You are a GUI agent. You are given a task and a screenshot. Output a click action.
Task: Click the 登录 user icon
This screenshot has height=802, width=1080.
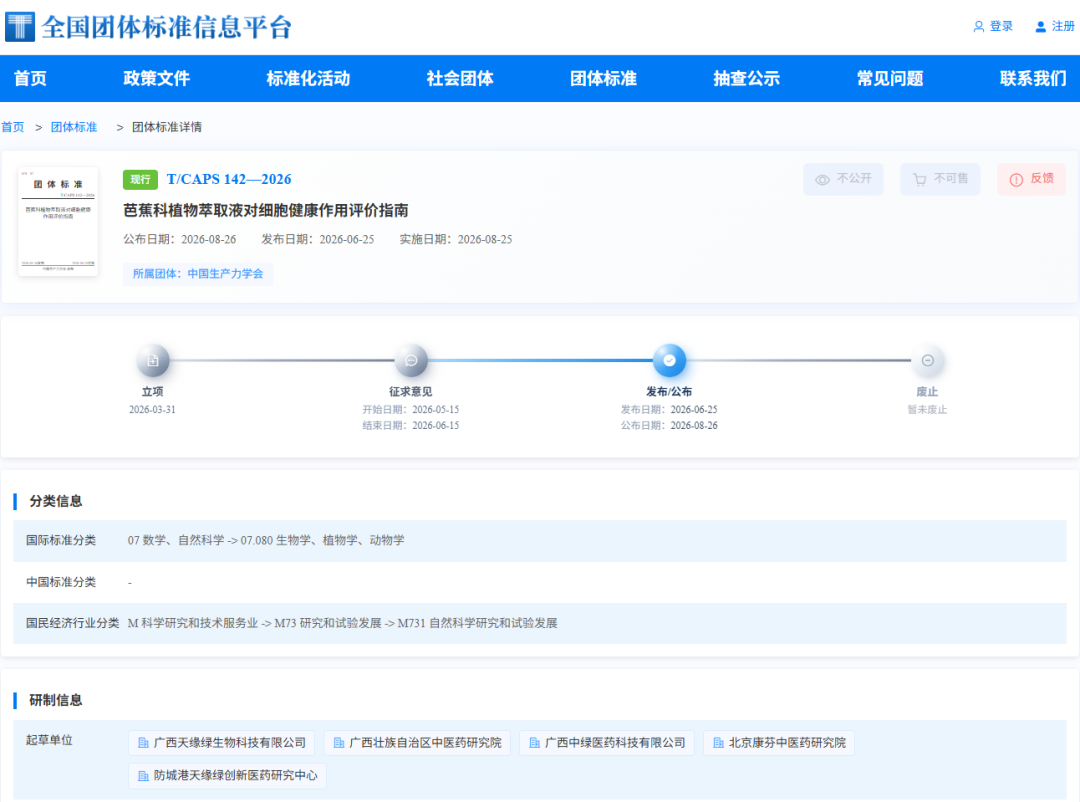pyautogui.click(x=978, y=27)
